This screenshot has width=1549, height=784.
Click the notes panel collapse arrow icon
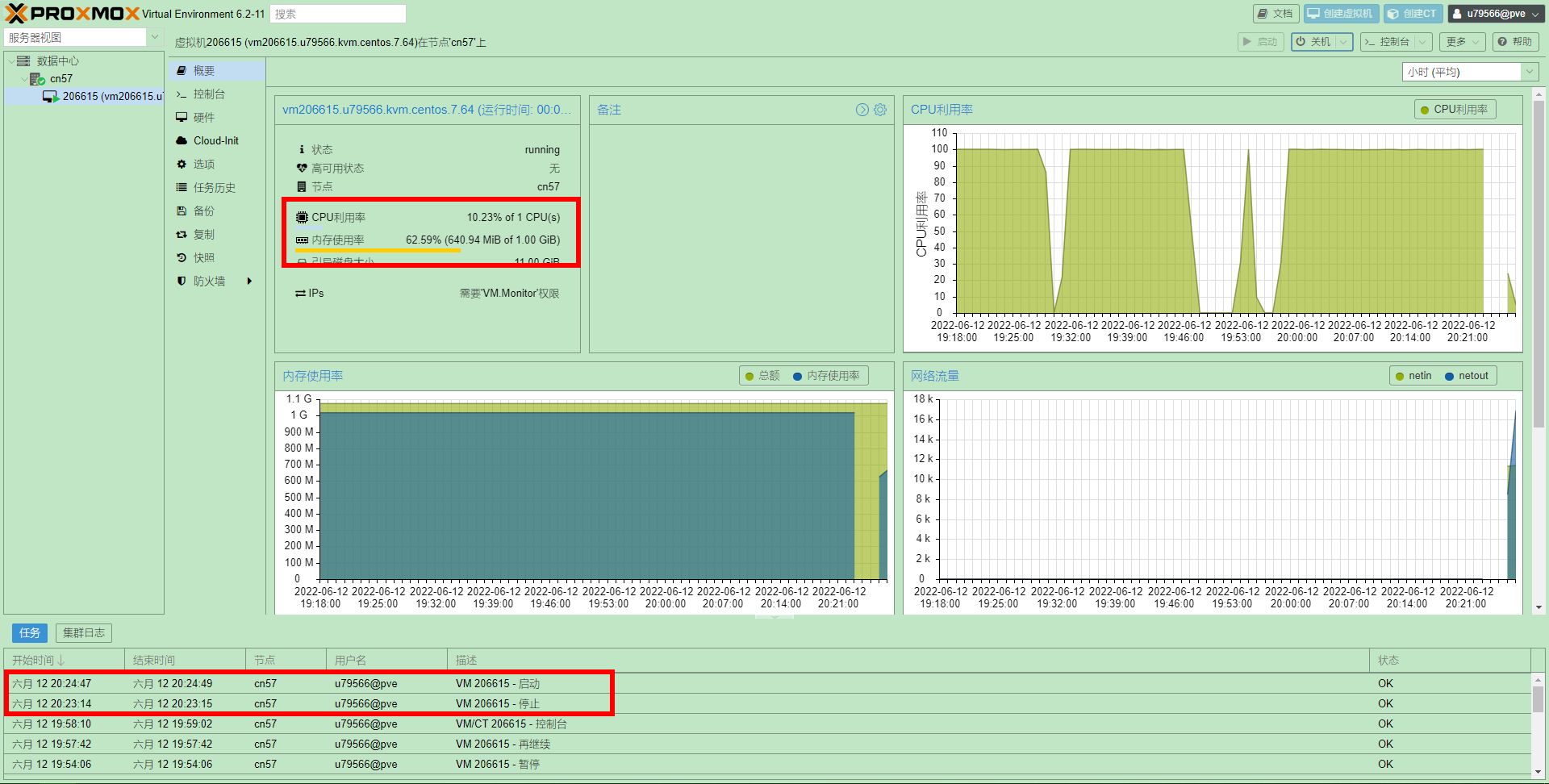(x=862, y=110)
